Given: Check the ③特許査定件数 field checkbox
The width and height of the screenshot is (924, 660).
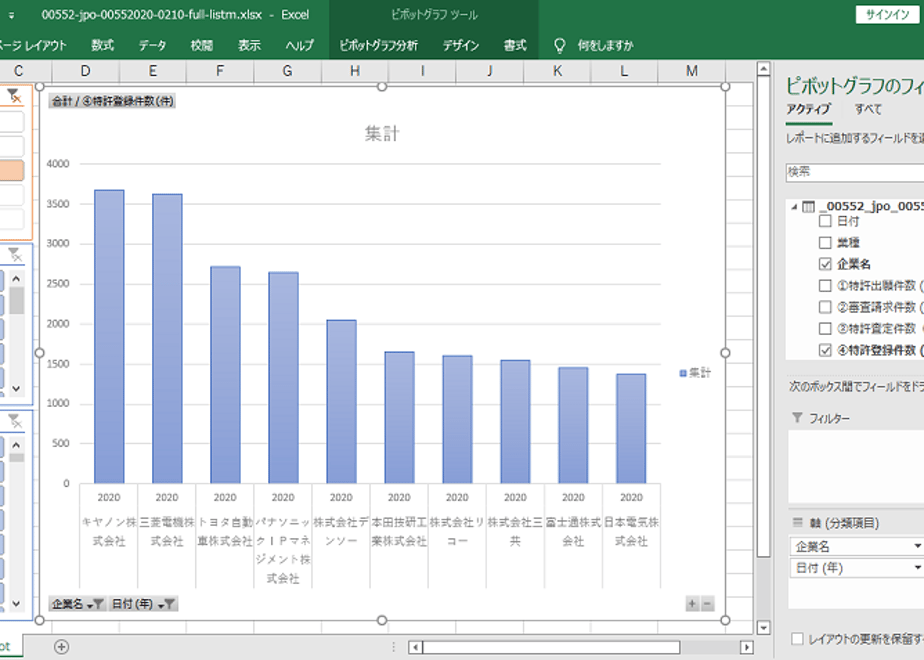Looking at the screenshot, I should [825, 329].
